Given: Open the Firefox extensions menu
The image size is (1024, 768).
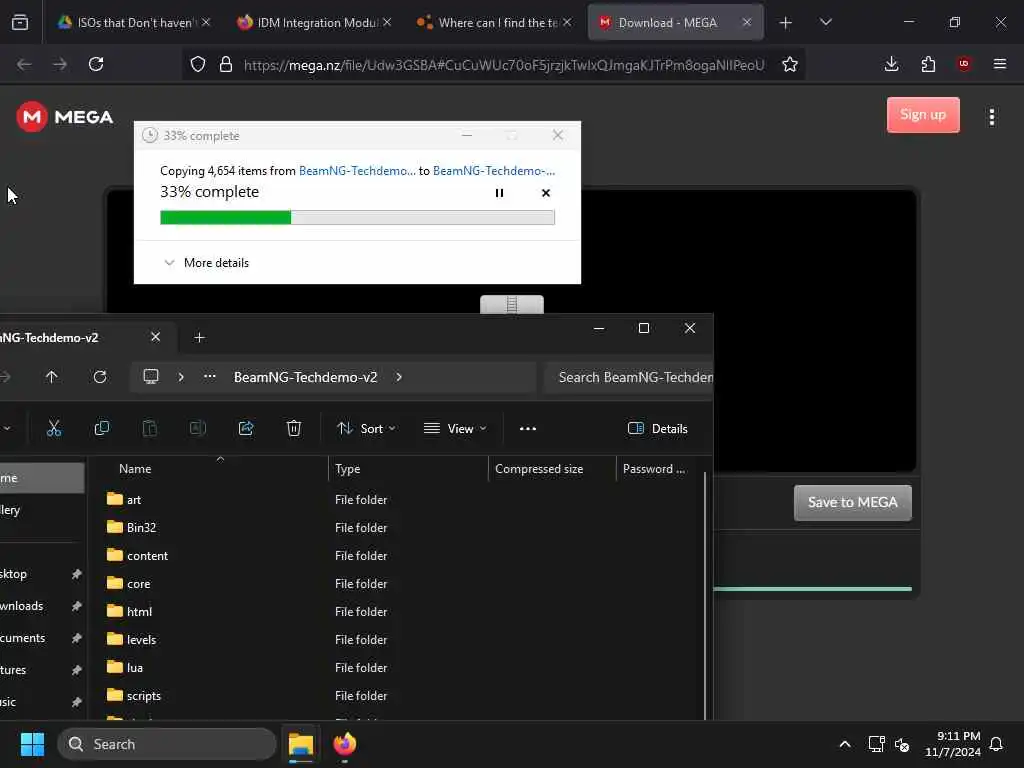Looking at the screenshot, I should 928,64.
